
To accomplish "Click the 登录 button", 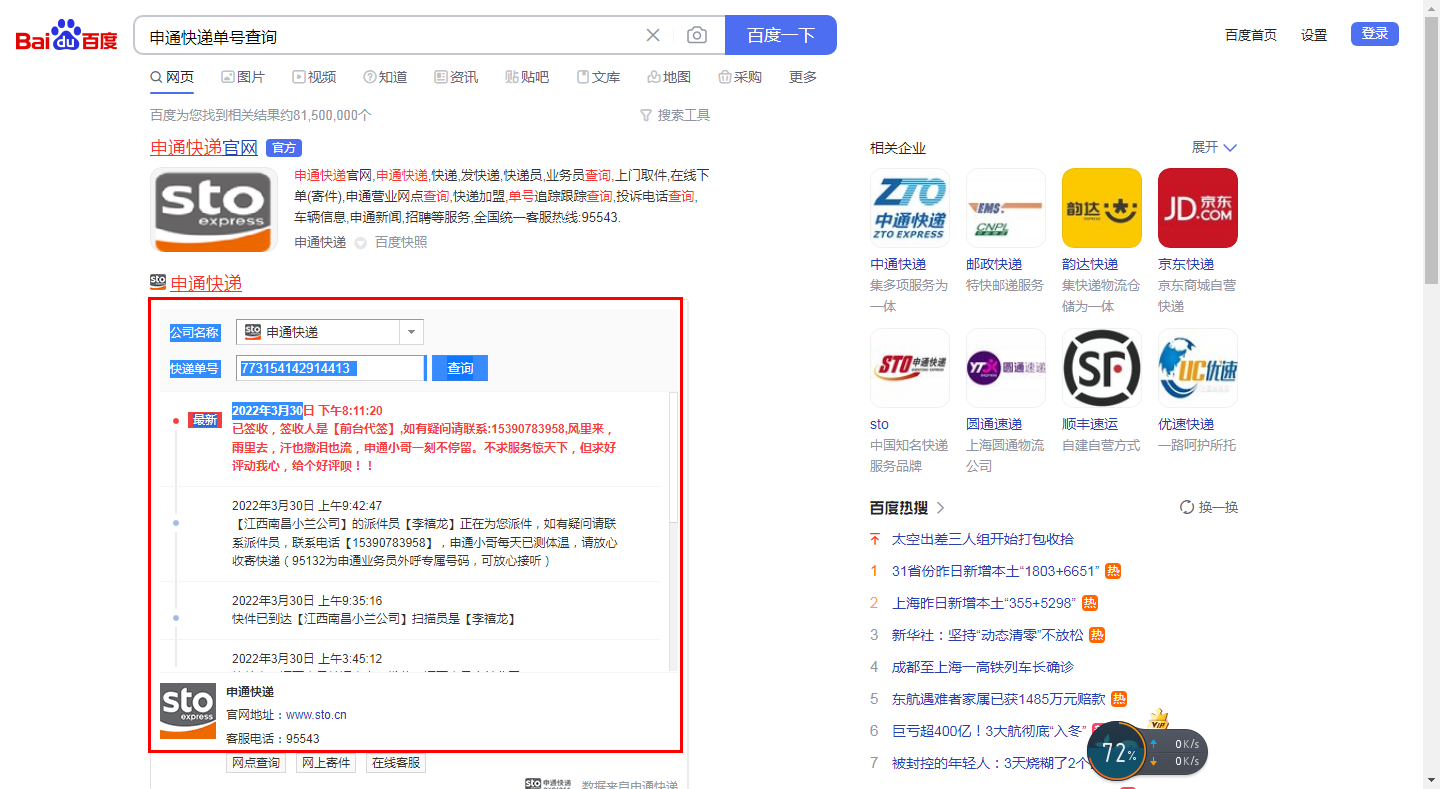I will pos(1375,34).
